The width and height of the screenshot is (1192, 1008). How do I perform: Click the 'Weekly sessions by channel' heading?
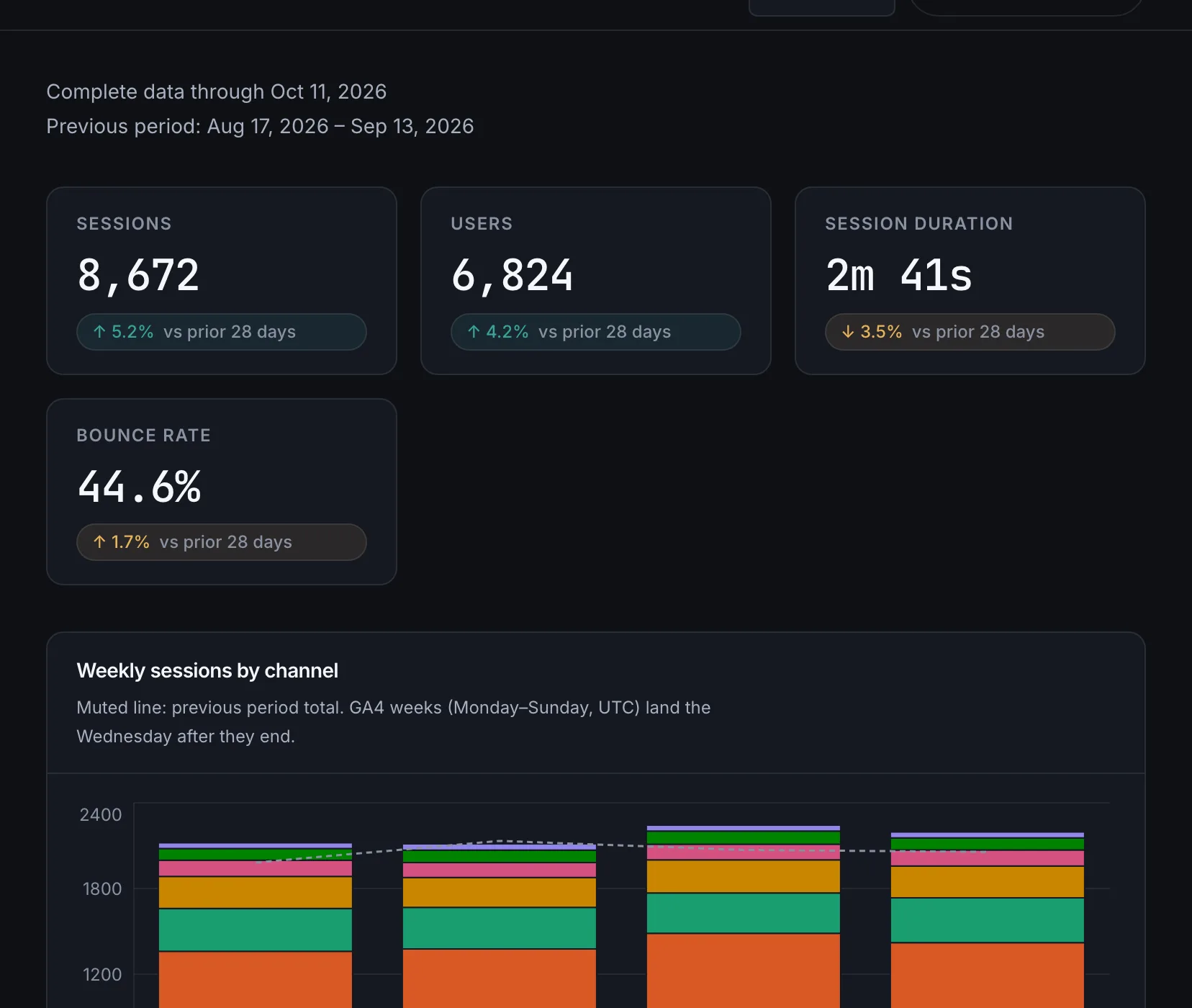(207, 671)
